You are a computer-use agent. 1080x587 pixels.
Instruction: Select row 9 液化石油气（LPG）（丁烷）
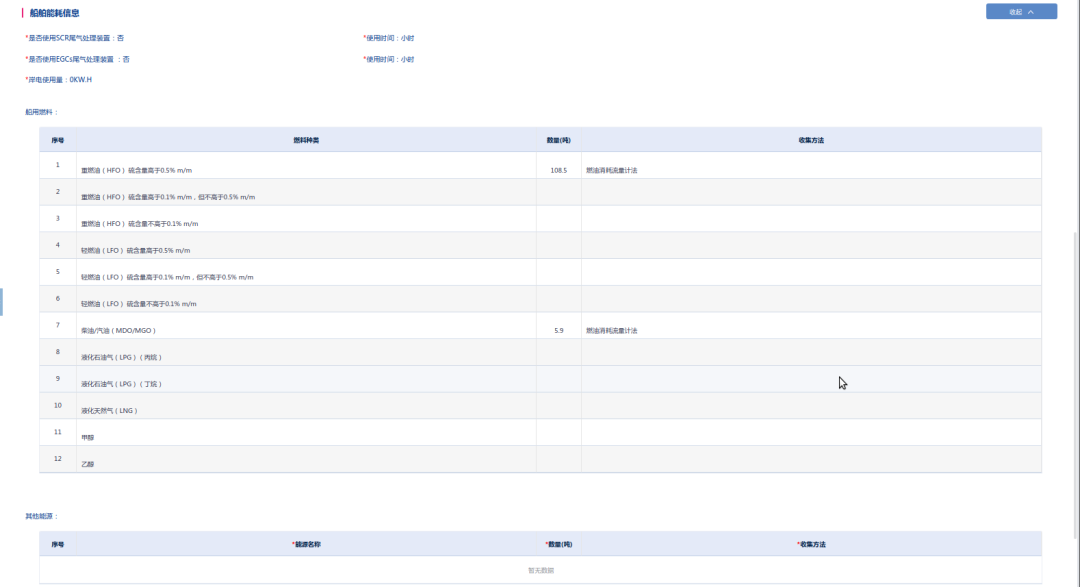[x=122, y=384]
